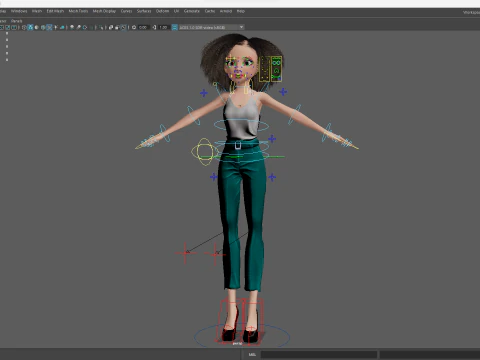Toggle the Isolate Select icon
Viewport: 480px width, 360px height.
click(101, 27)
